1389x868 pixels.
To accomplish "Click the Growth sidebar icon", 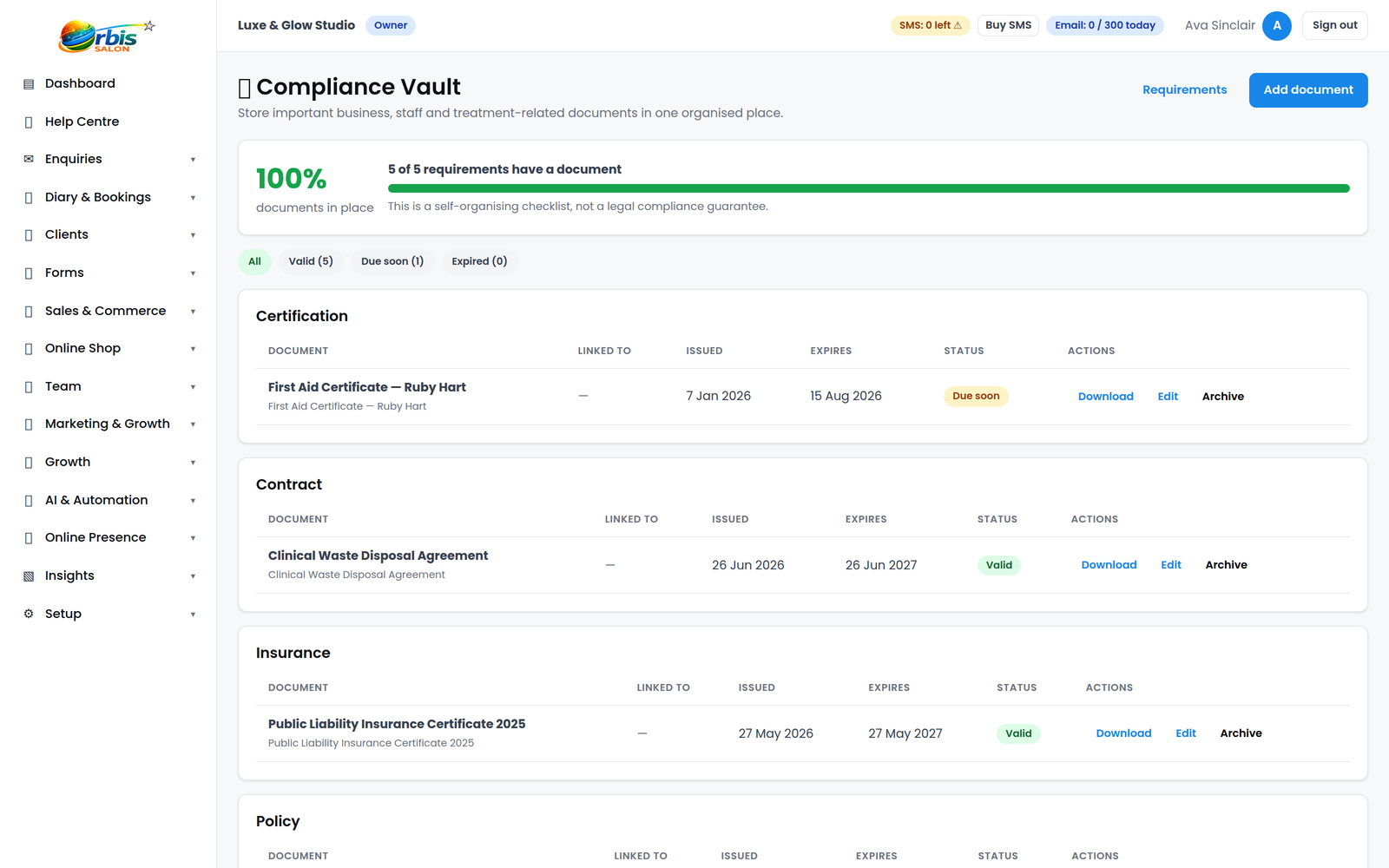I will pyautogui.click(x=29, y=463).
